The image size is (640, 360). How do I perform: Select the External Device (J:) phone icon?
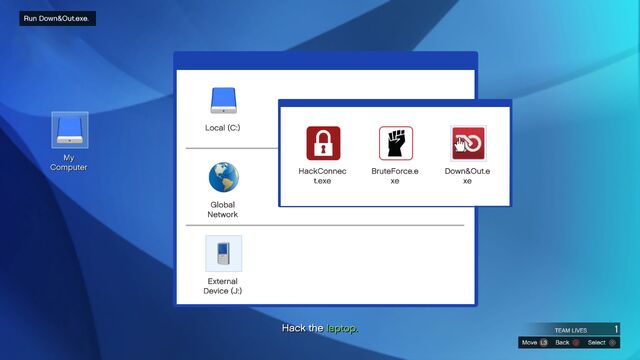click(x=224, y=253)
